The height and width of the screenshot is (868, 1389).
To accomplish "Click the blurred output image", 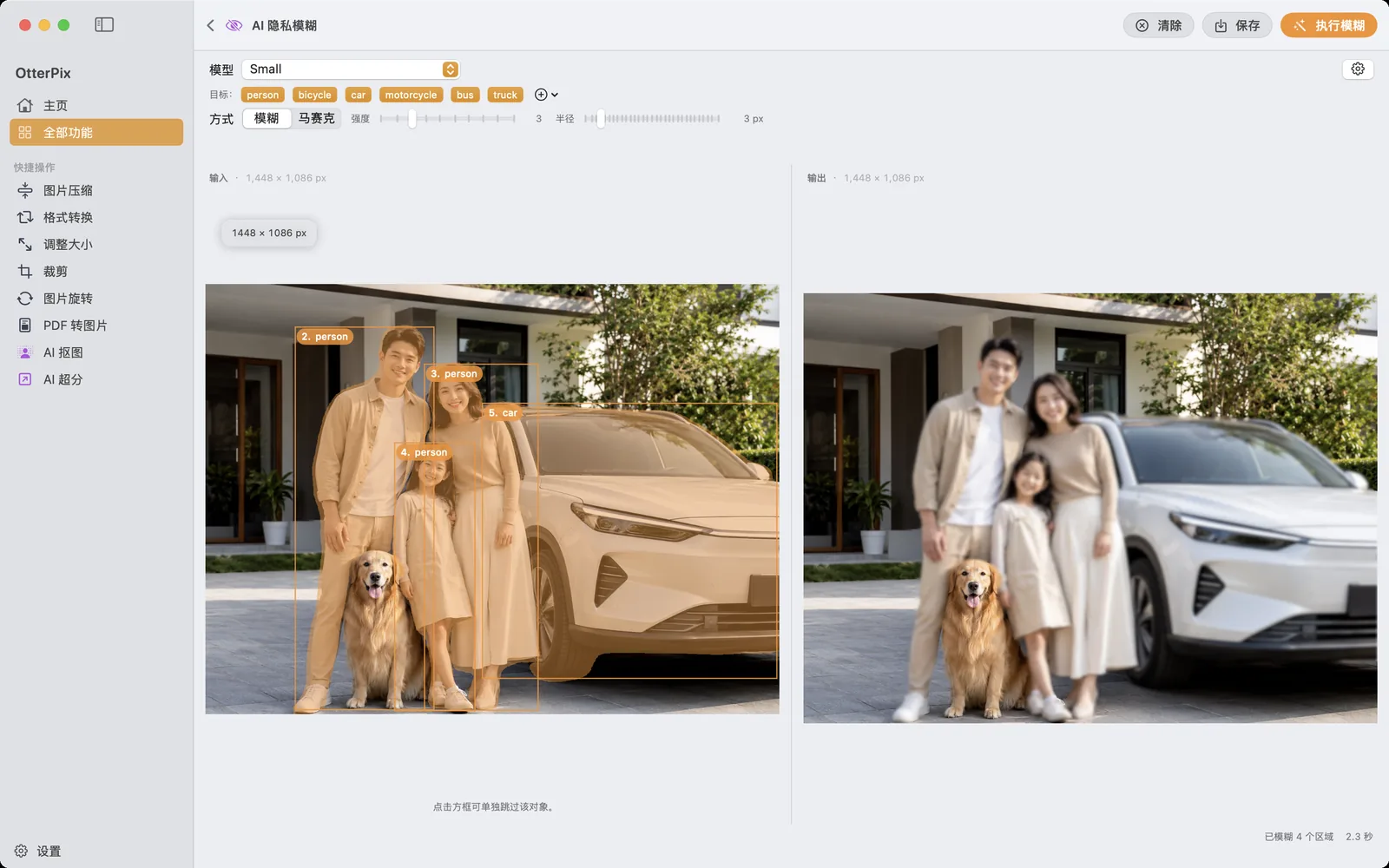I will [1089, 508].
